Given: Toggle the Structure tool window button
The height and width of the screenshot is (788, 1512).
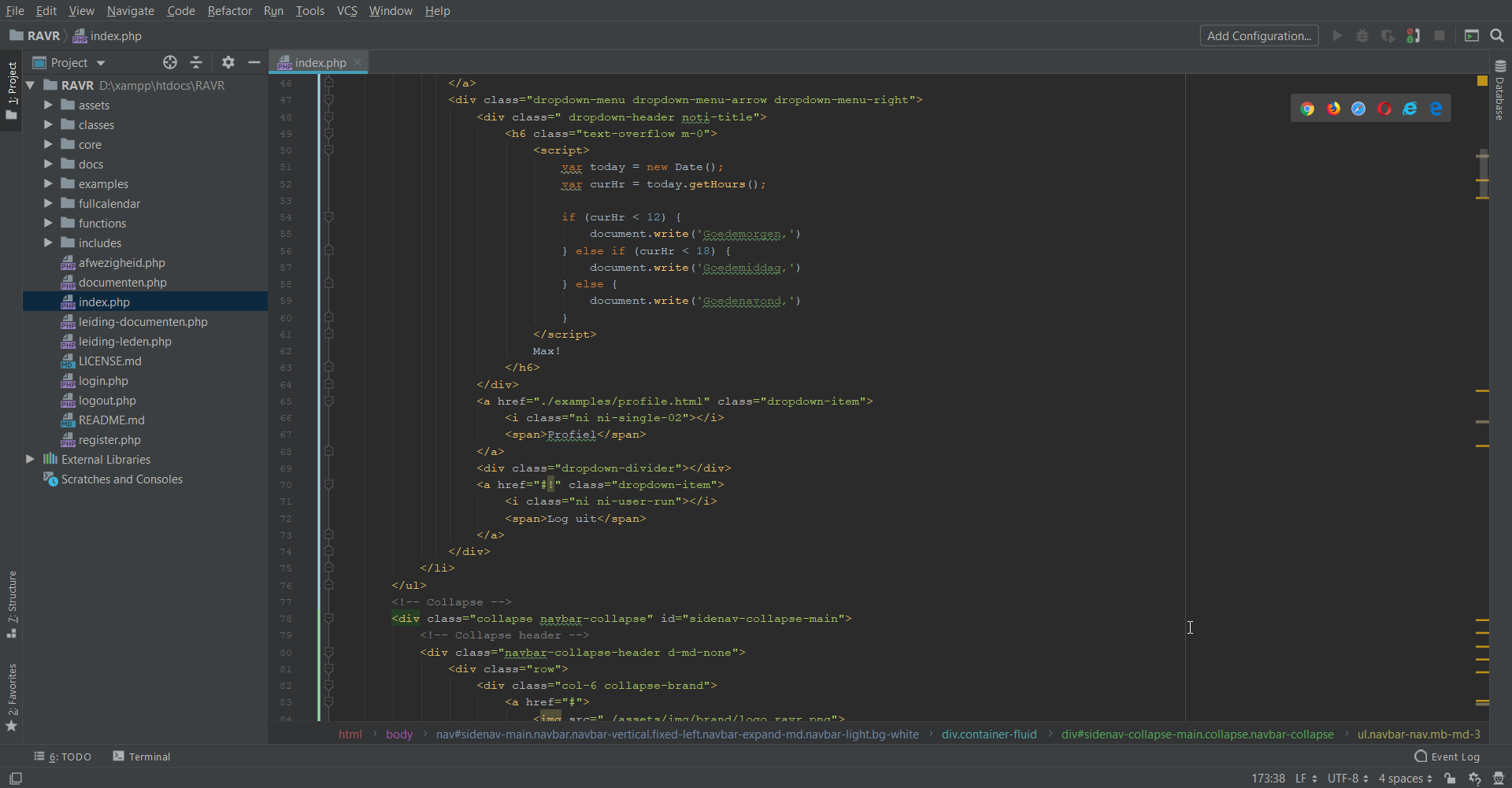Looking at the screenshot, I should (x=12, y=603).
